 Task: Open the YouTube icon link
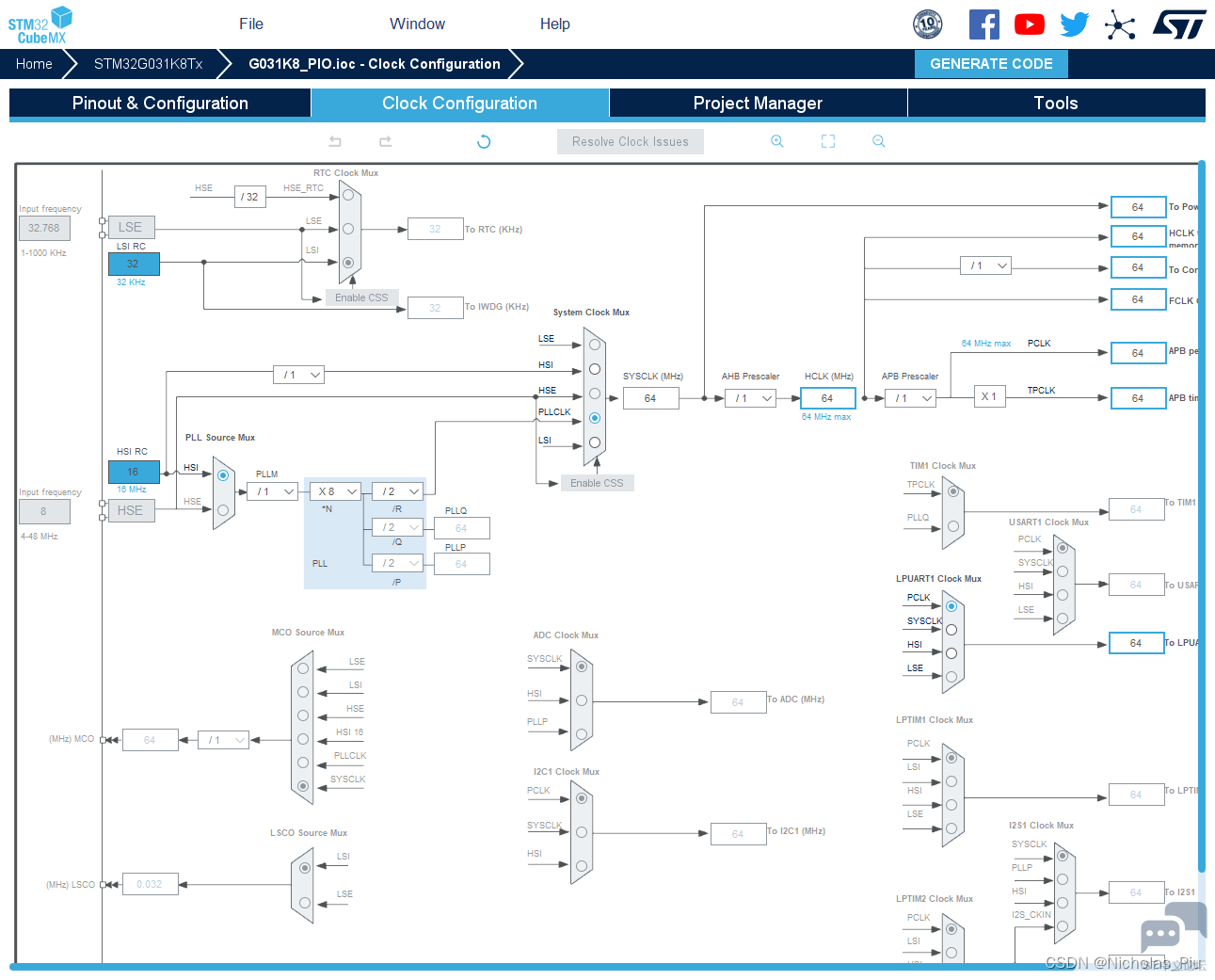(x=1030, y=24)
